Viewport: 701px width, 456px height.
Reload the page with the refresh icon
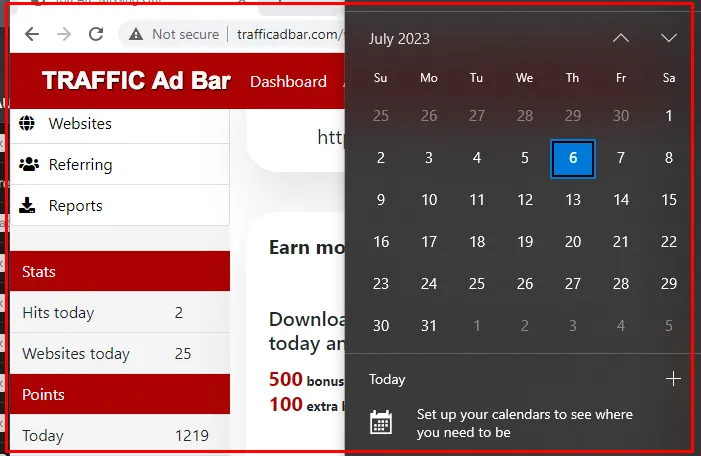pos(96,34)
